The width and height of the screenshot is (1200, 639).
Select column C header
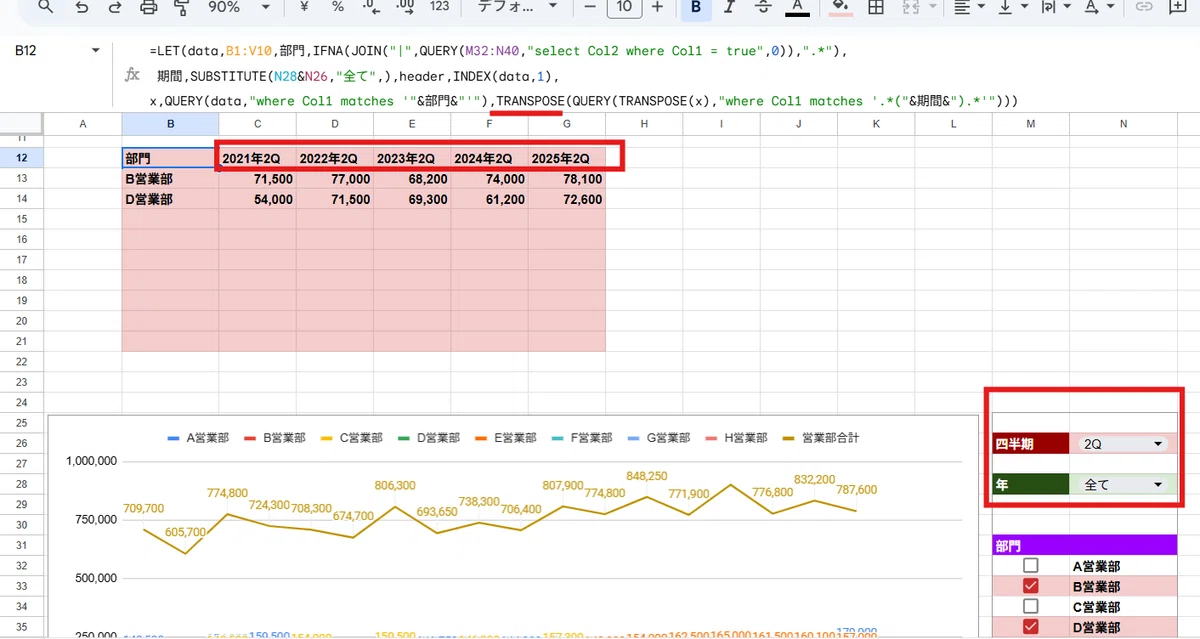pyautogui.click(x=258, y=124)
